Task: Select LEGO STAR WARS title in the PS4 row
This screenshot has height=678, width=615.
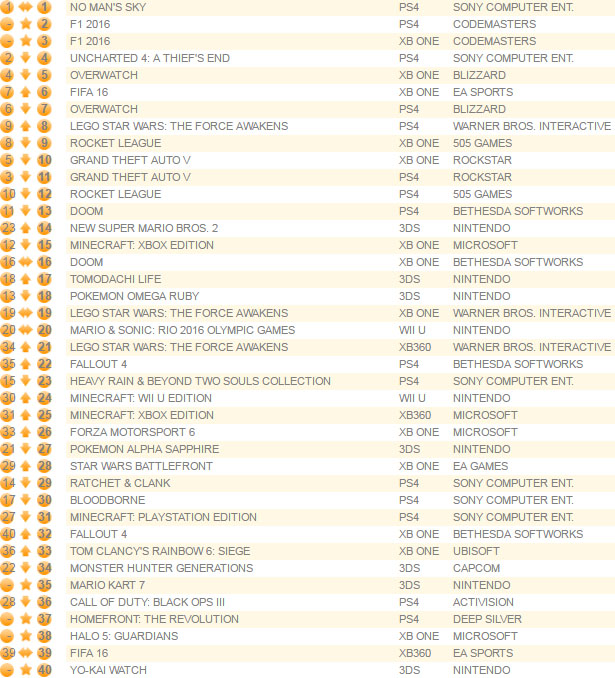Action: click(x=179, y=126)
